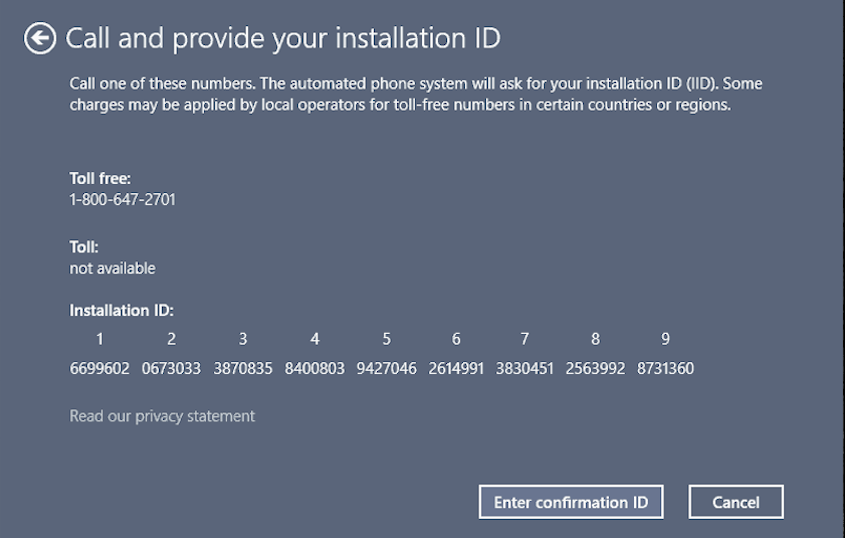Cancel the phone activation dialog
Screen dimensions: 845x538
(736, 502)
